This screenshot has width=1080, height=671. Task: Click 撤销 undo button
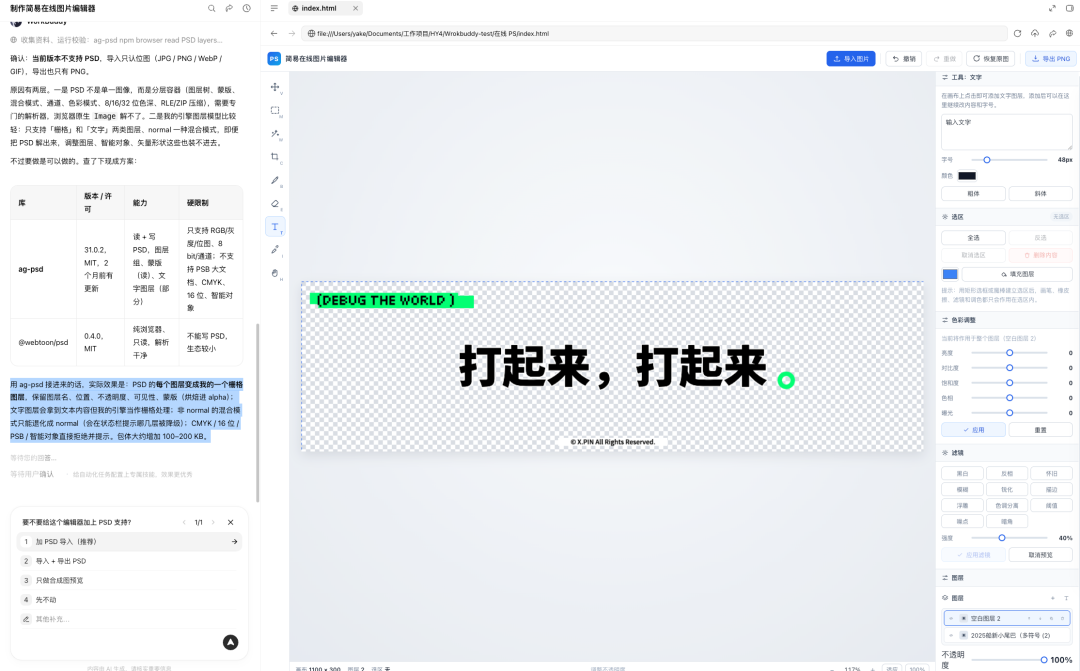click(x=904, y=59)
